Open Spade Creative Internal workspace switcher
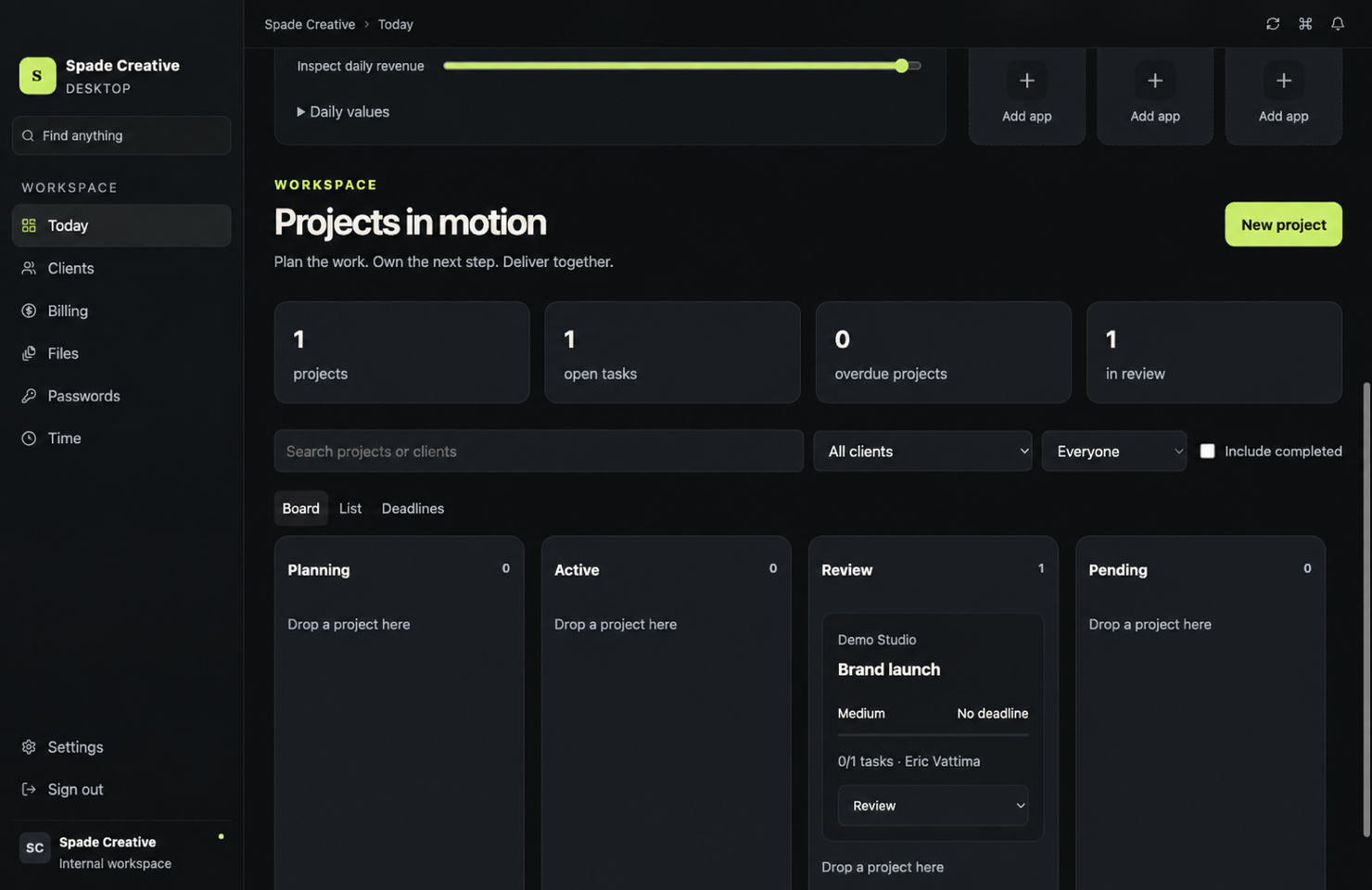1372x890 pixels. point(121,852)
